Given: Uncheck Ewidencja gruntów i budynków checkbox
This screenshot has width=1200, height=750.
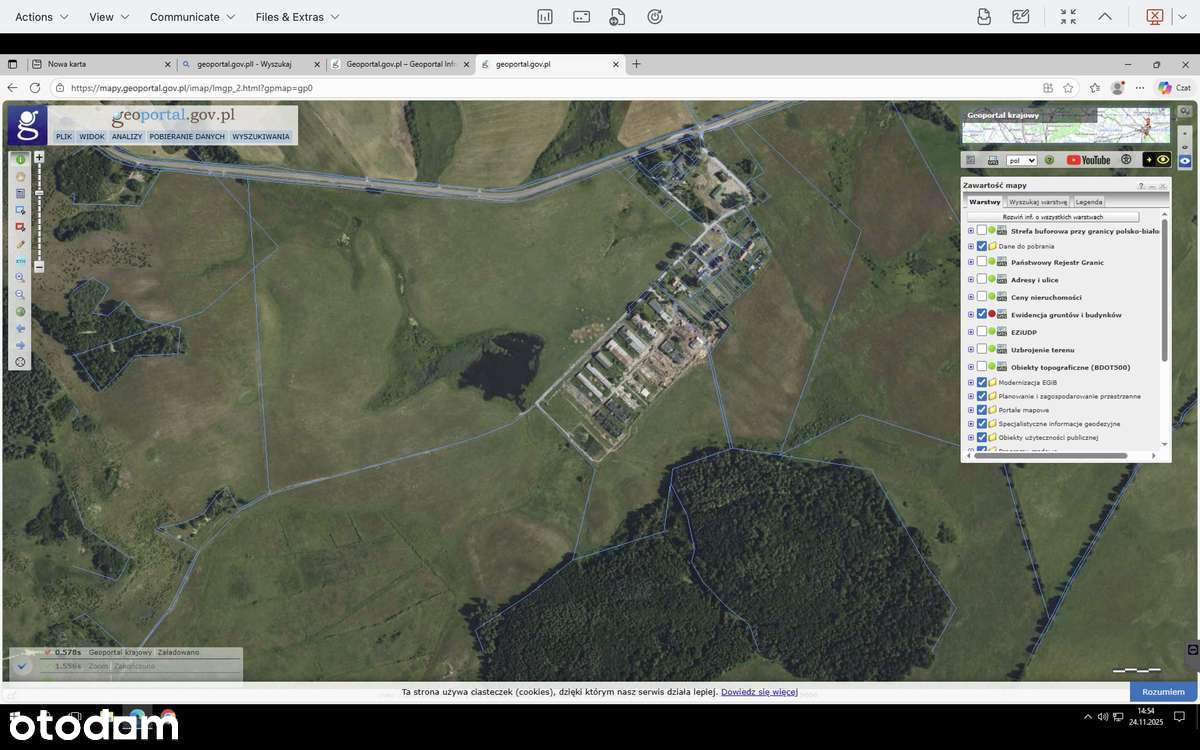Looking at the screenshot, I should pos(982,314).
